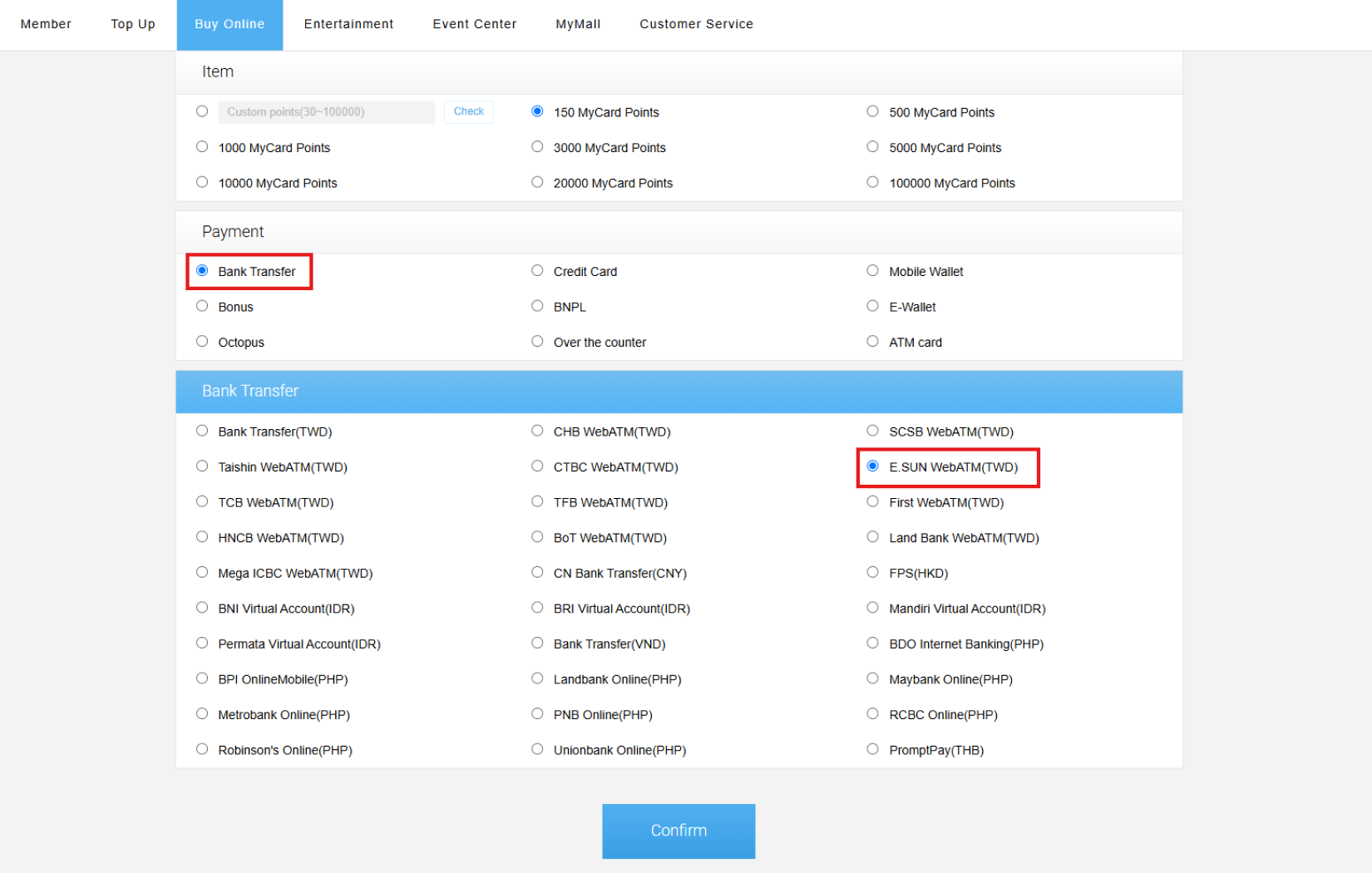Choose Landbank Online(PHP)
Viewport: 1372px width, 873px height.
pyautogui.click(x=537, y=678)
